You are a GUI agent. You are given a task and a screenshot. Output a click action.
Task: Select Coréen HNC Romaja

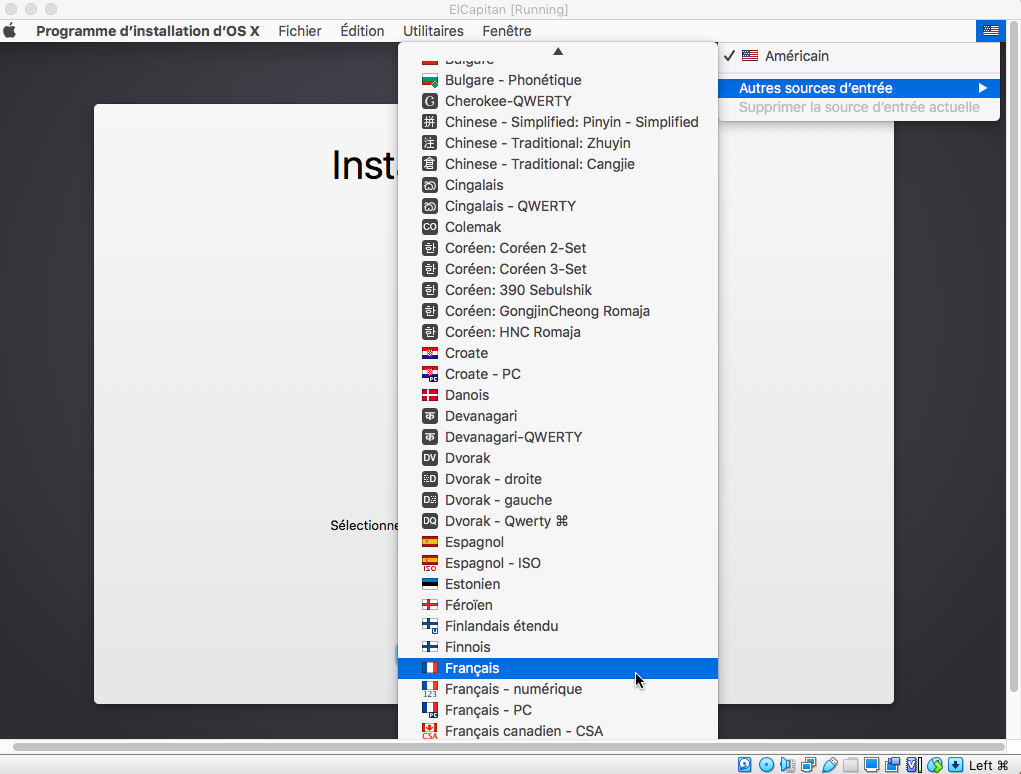pyautogui.click(x=557, y=332)
